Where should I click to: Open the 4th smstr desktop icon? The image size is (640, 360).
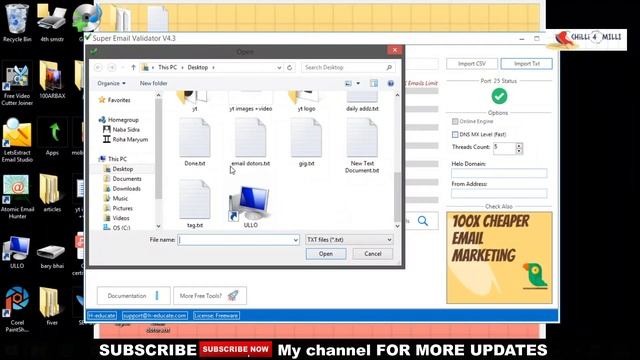tap(52, 23)
